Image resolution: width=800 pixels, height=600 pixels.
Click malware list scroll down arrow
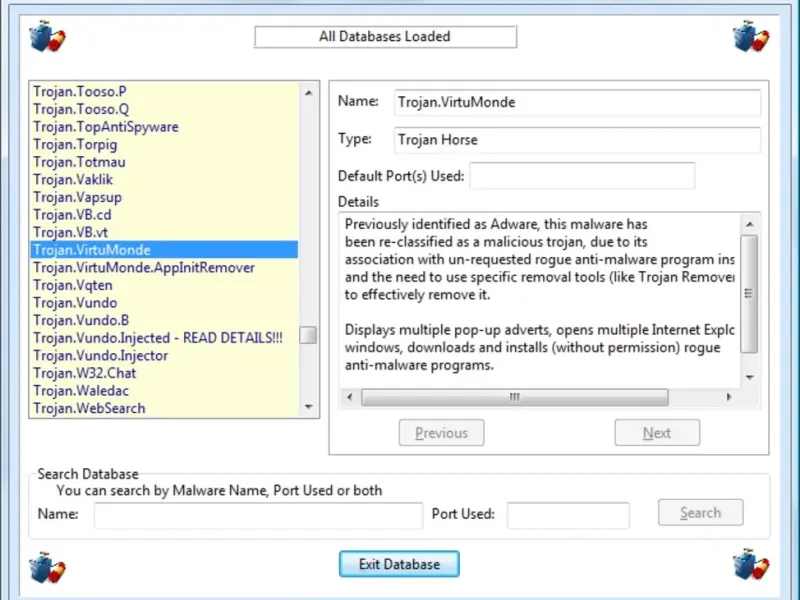click(x=309, y=407)
